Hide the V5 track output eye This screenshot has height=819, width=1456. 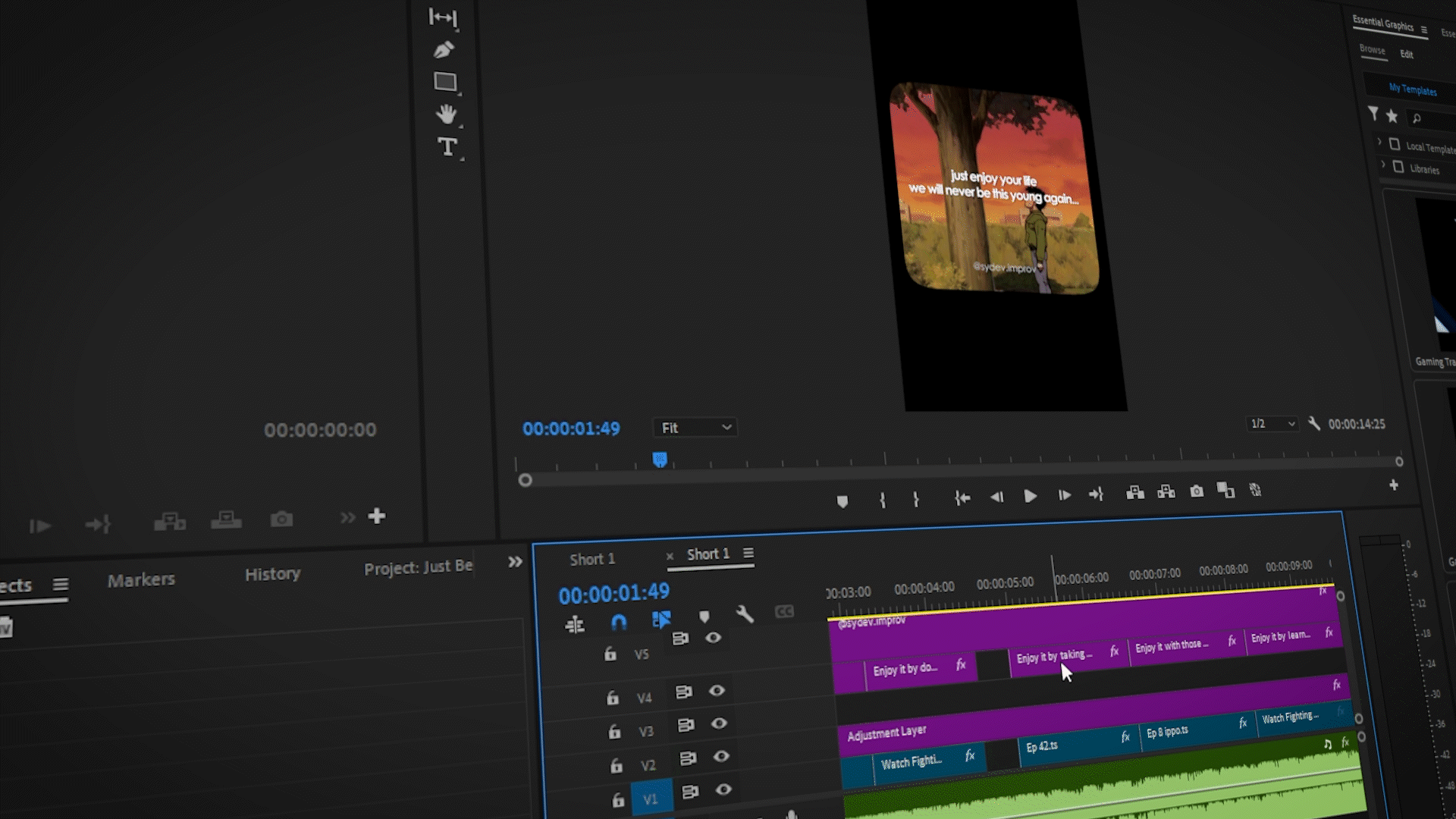pos(713,638)
